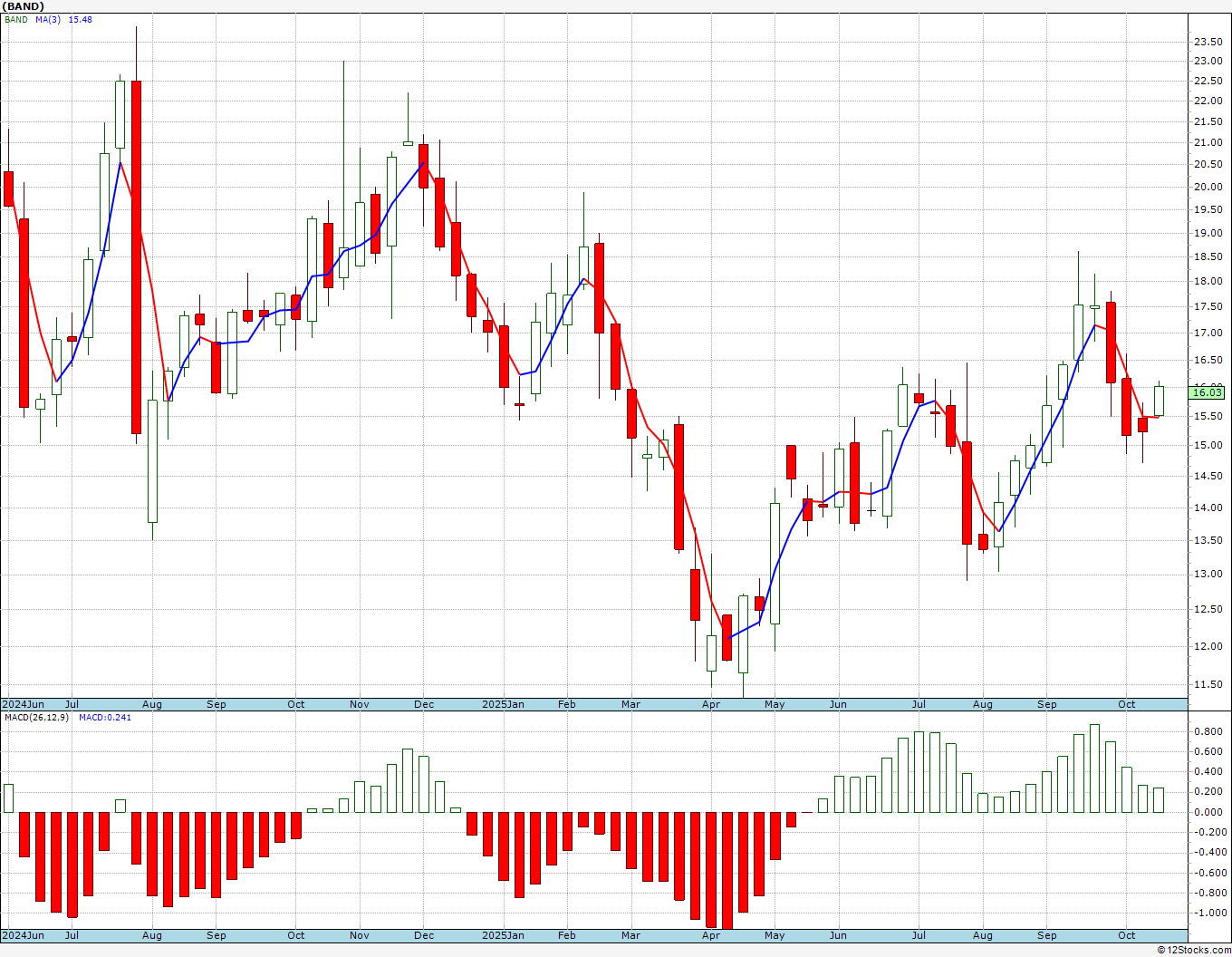The width and height of the screenshot is (1232, 957).
Task: Click the 14.00 price axis label
Action: click(x=1208, y=507)
